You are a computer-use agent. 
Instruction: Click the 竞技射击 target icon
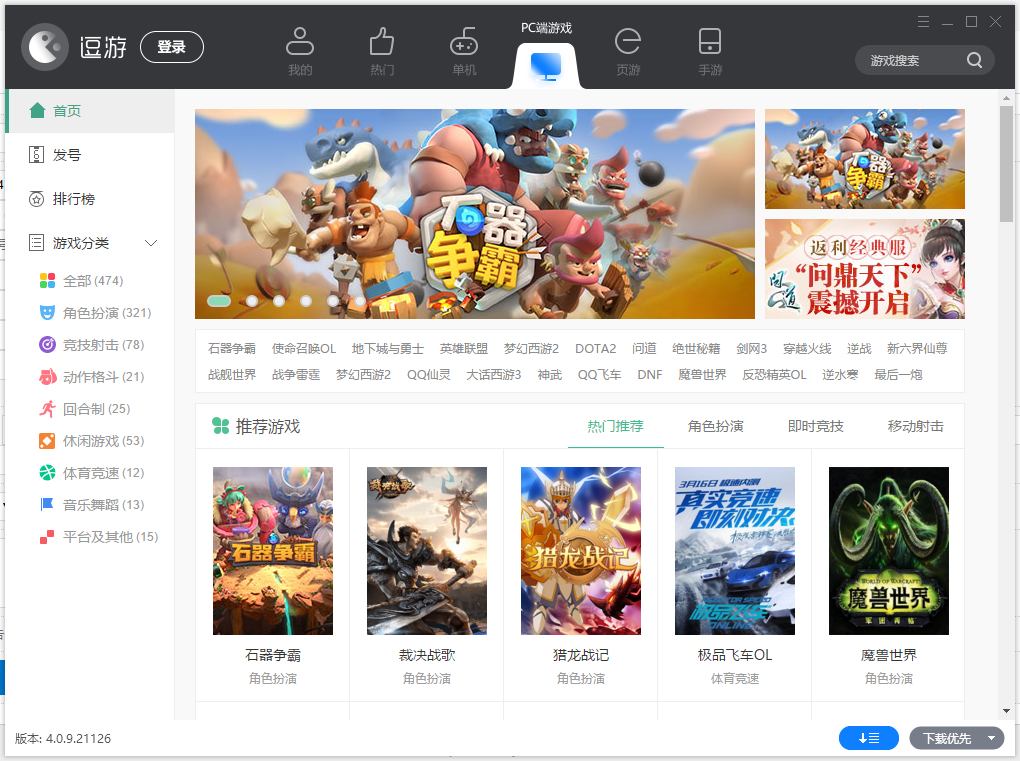click(x=47, y=345)
